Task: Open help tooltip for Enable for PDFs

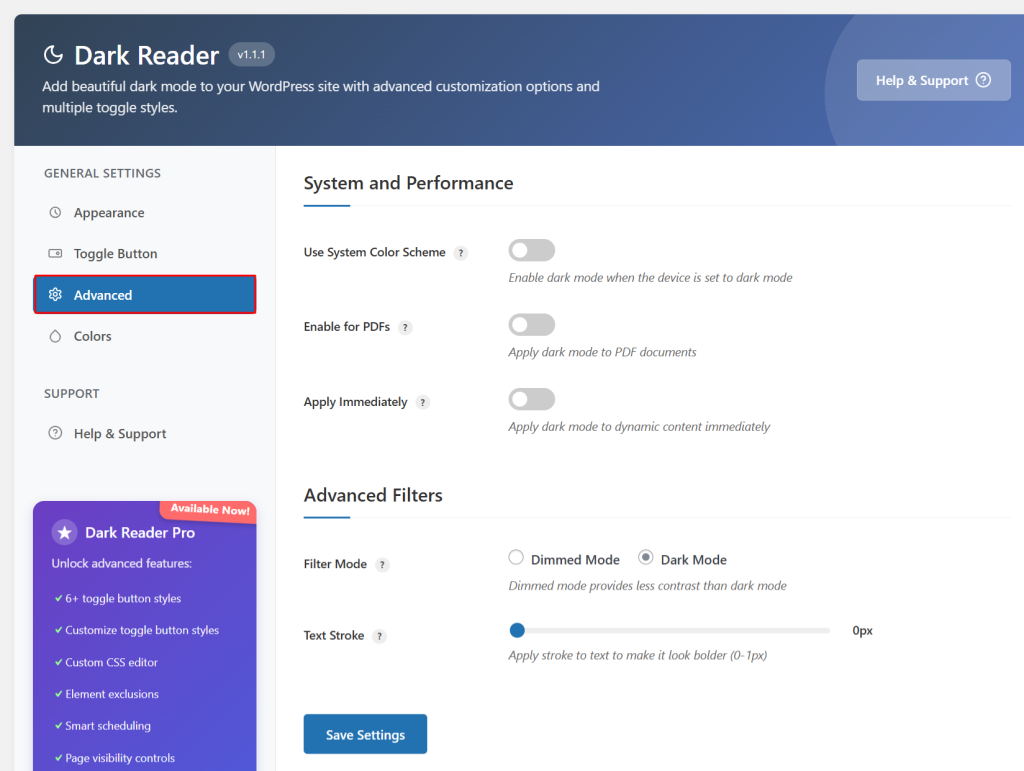Action: pyautogui.click(x=406, y=328)
